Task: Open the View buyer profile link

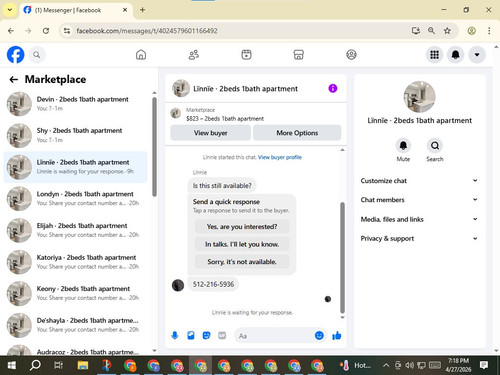Action: 280,157
